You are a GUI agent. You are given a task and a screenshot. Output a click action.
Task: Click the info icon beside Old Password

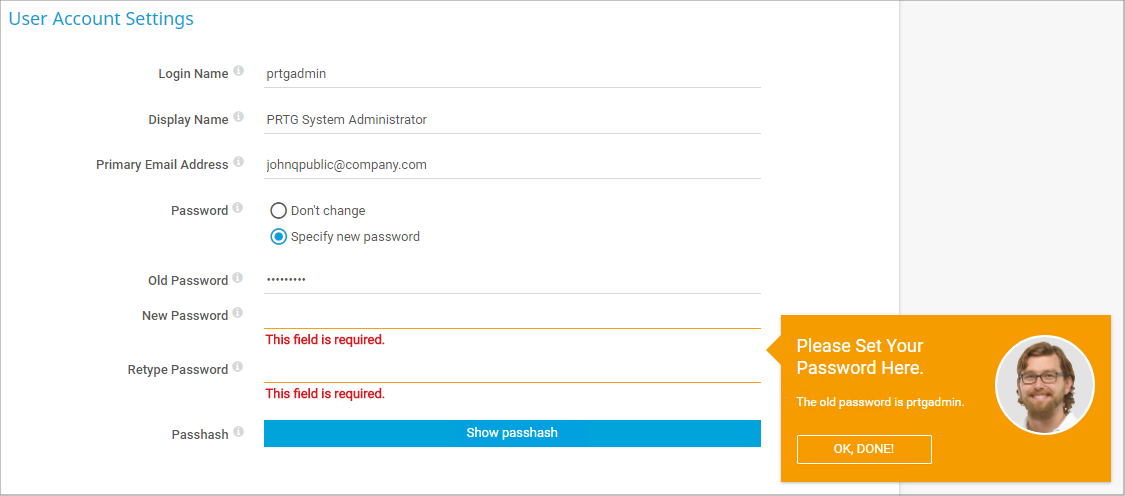tap(238, 279)
